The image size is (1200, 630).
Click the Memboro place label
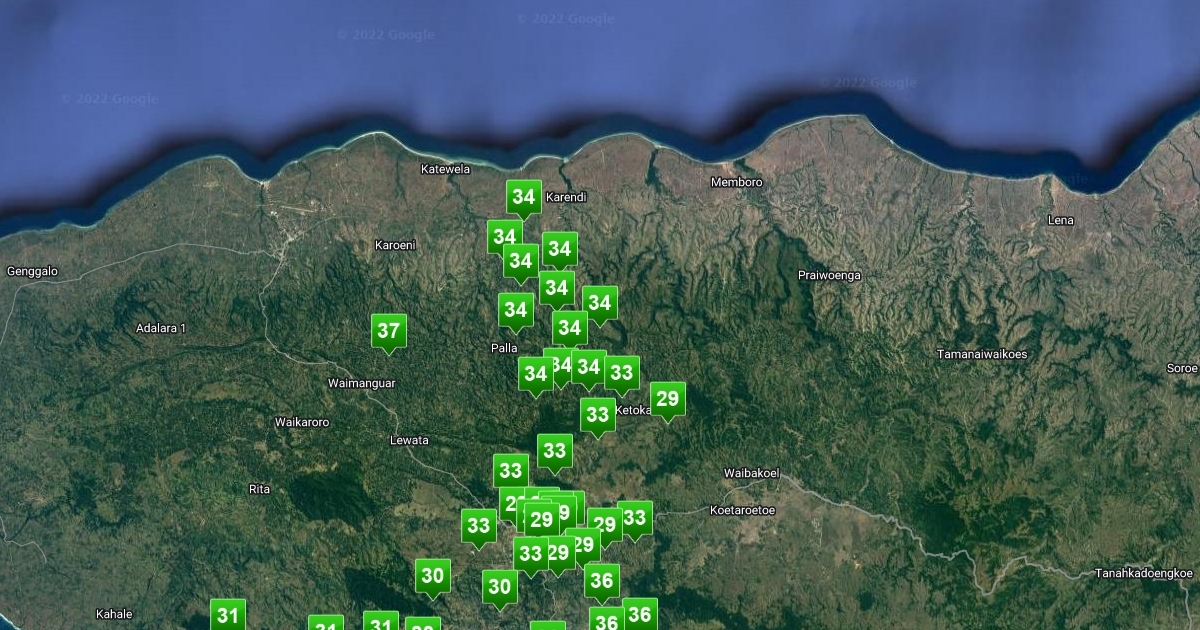point(737,182)
